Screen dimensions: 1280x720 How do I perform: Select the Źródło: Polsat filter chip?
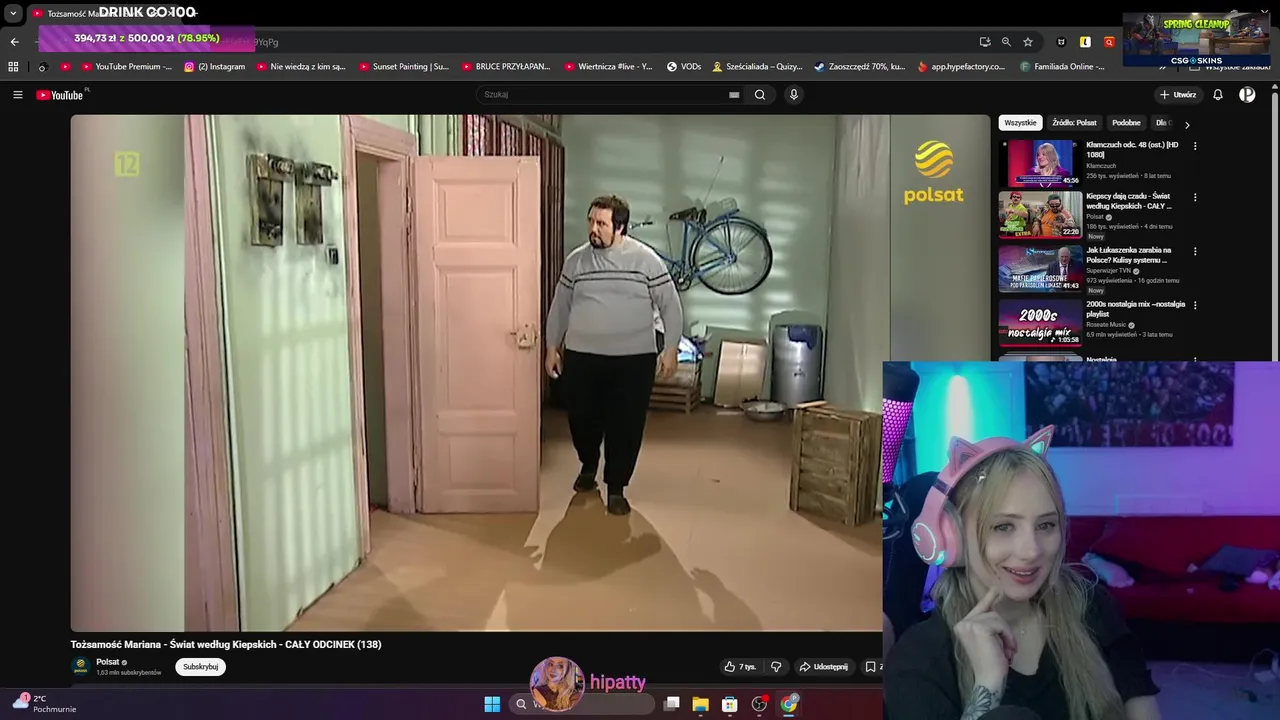(x=1074, y=123)
